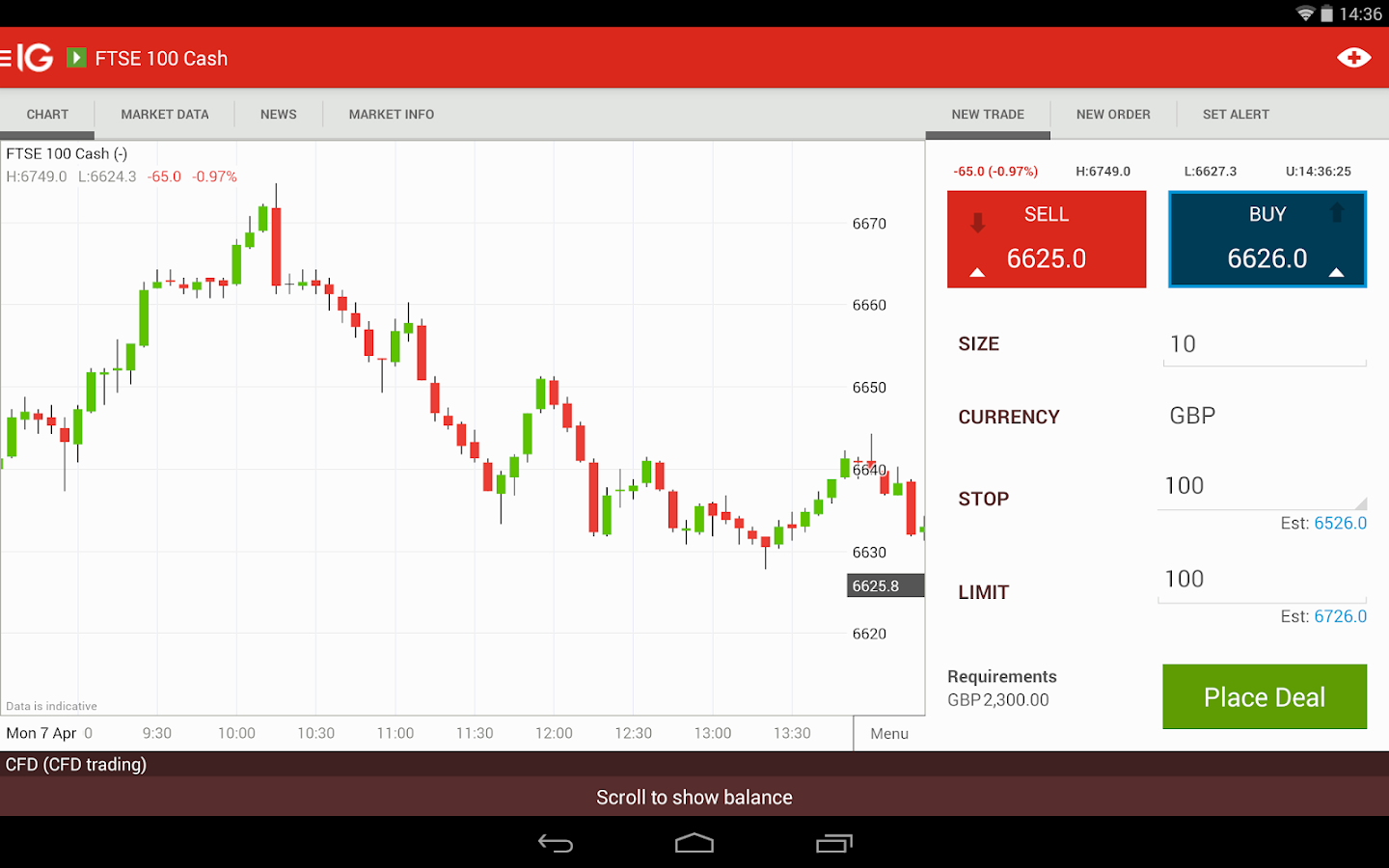This screenshot has width=1389, height=868.
Task: Tap the battery status icon
Action: point(1326,14)
